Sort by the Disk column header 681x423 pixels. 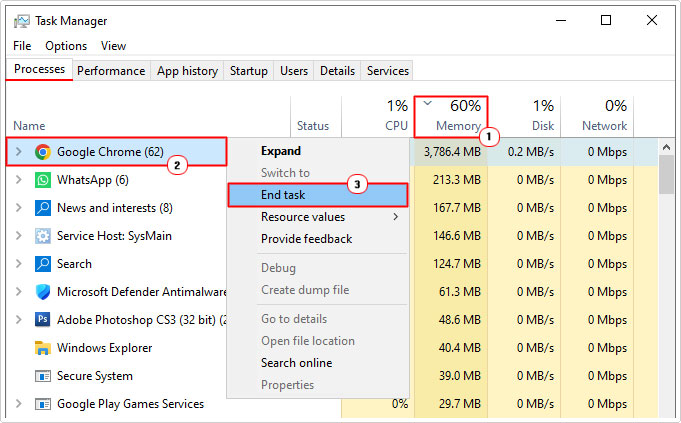(524, 116)
